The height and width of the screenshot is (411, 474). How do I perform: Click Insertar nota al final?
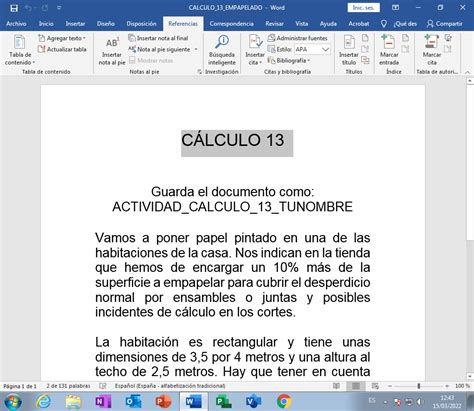coord(159,38)
